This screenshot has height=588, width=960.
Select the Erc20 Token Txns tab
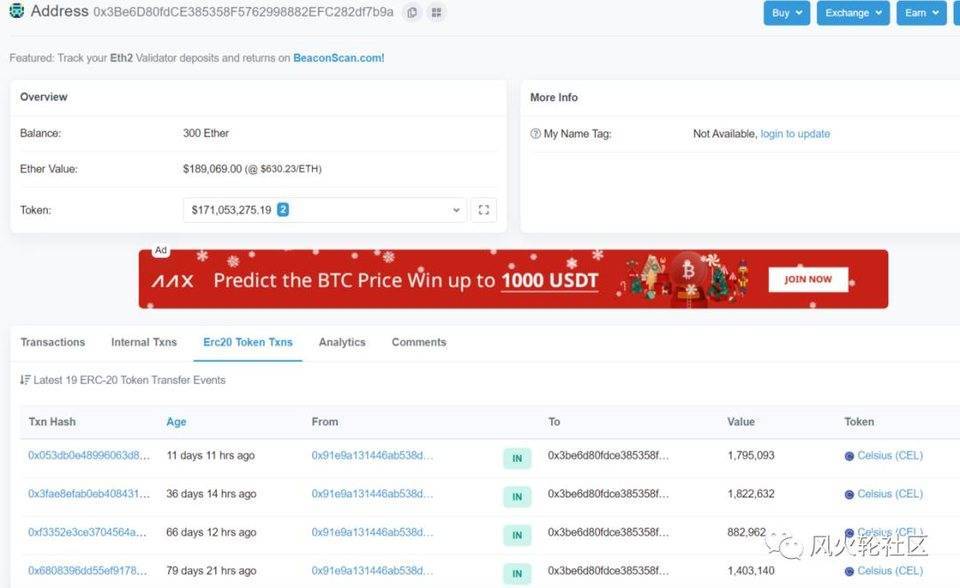click(x=248, y=342)
